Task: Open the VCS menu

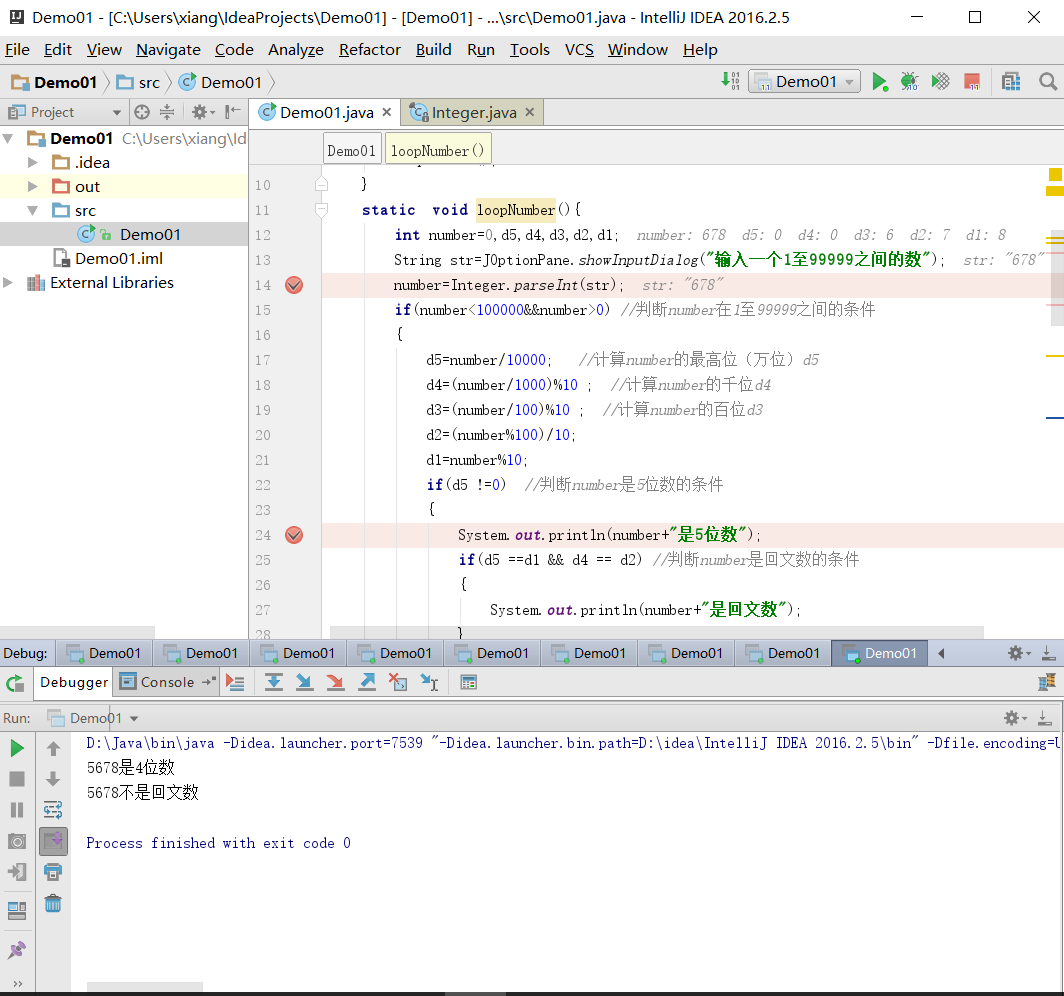Action: pos(579,50)
